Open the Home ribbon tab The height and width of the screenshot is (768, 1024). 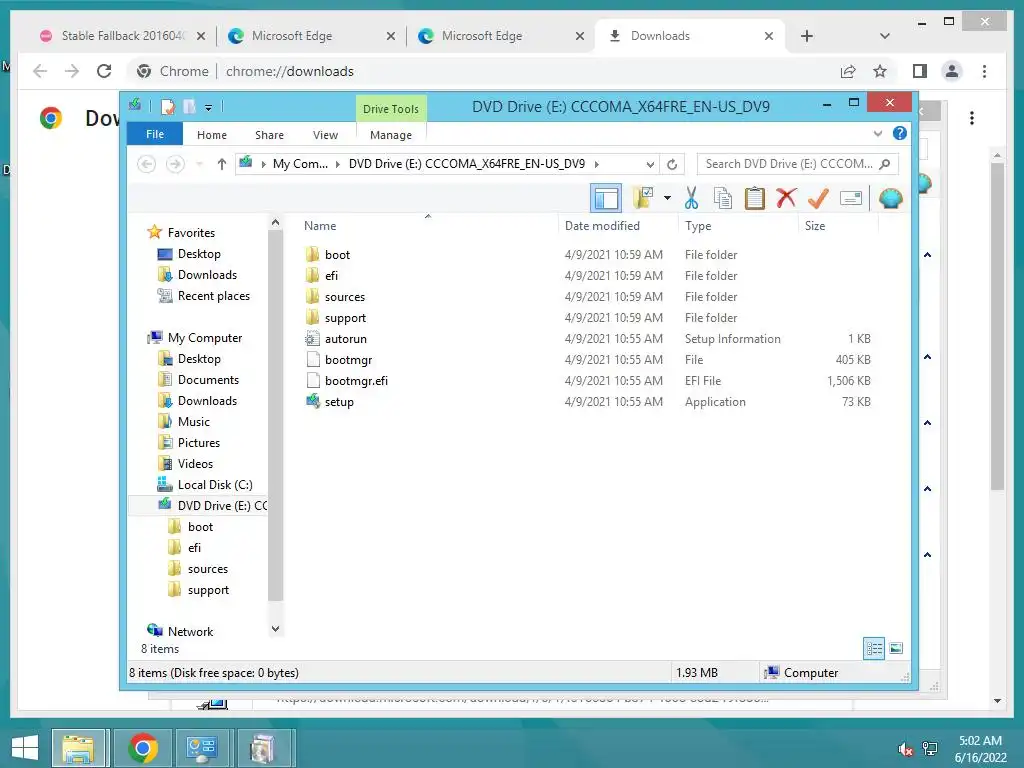[x=212, y=135]
